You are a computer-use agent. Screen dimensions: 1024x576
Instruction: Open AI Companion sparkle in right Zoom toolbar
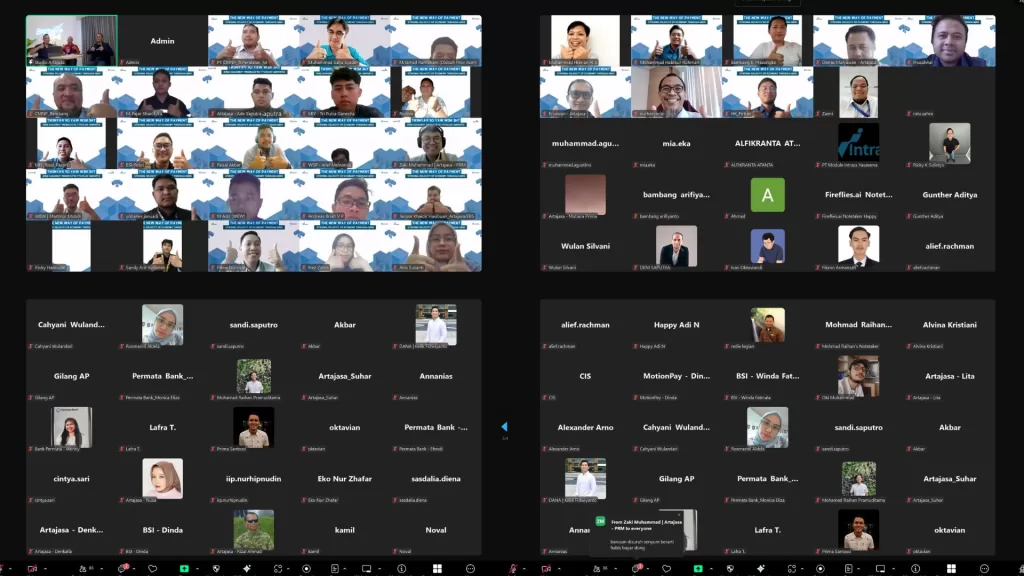761,569
